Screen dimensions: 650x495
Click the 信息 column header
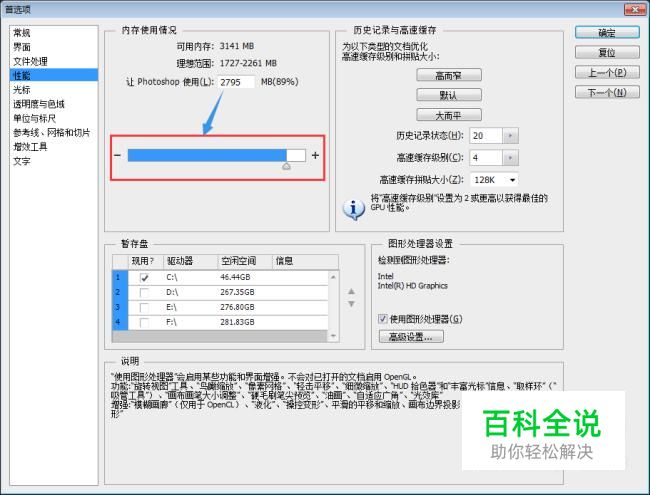point(305,261)
